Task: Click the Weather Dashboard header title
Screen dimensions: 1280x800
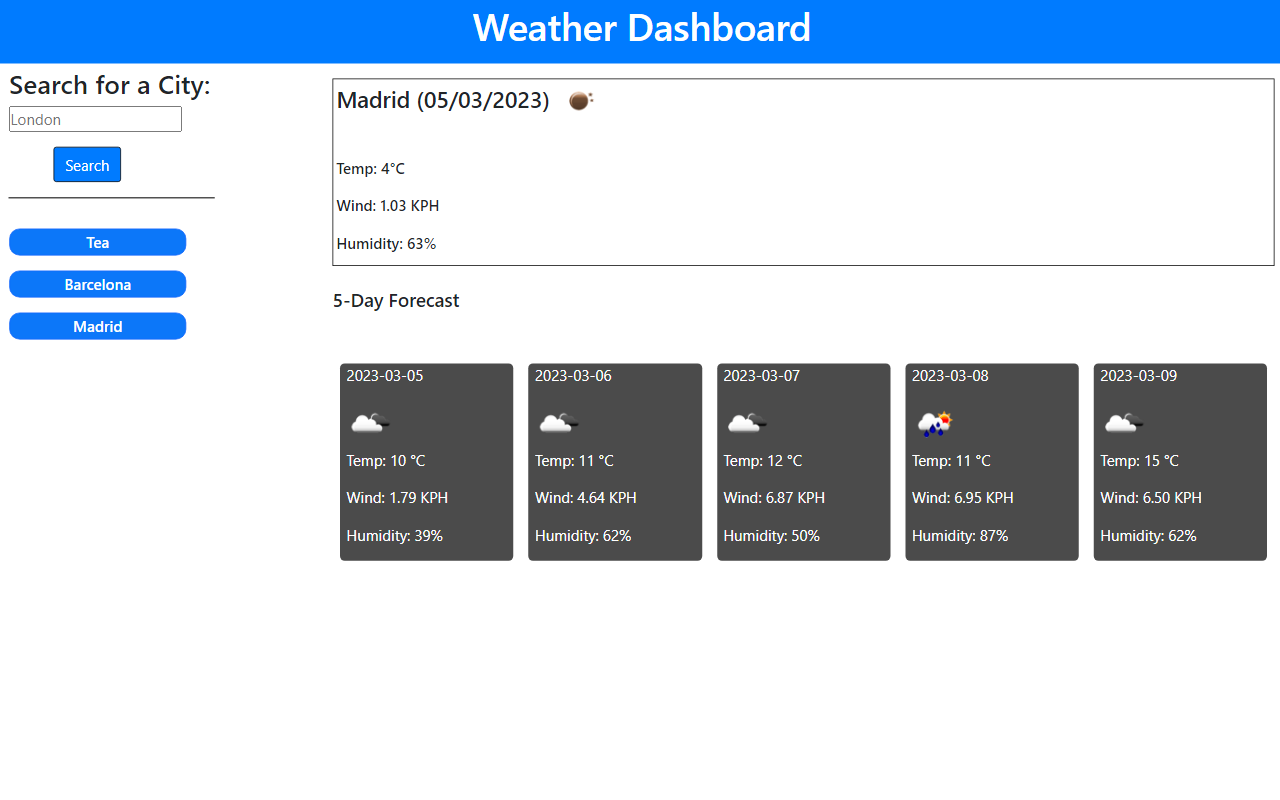Action: pos(641,28)
